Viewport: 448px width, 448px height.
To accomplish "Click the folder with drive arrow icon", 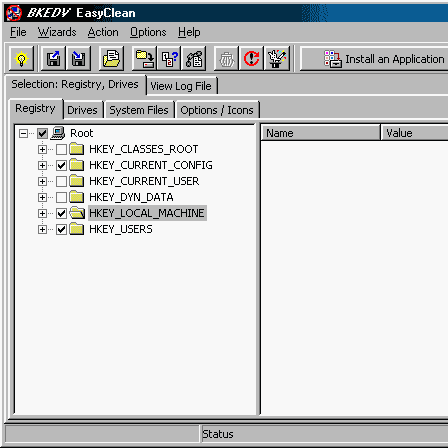I will (x=145, y=59).
